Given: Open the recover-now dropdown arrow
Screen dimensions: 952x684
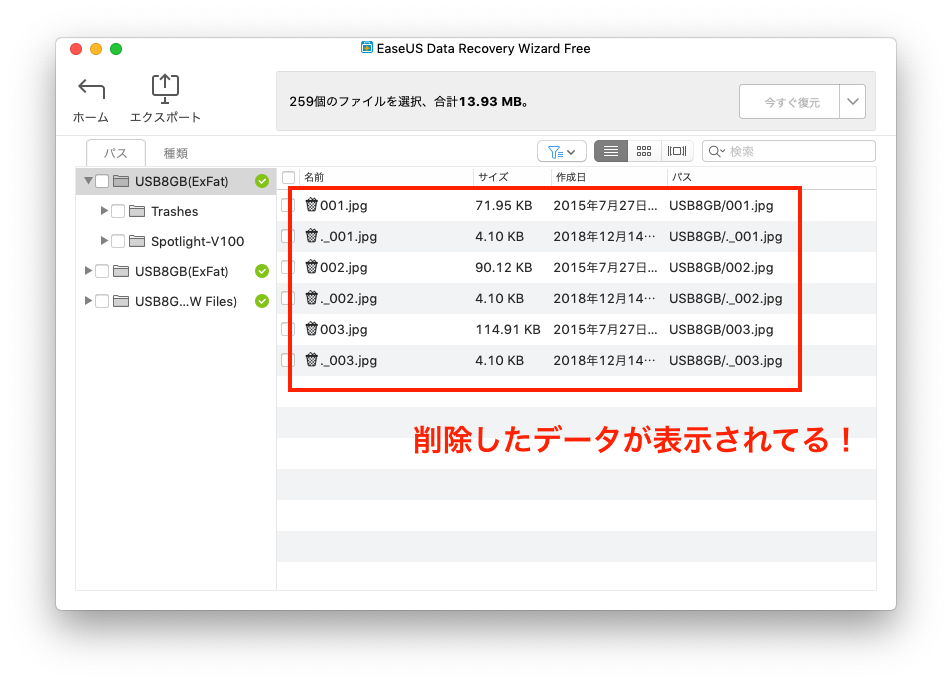Looking at the screenshot, I should pyautogui.click(x=853, y=102).
